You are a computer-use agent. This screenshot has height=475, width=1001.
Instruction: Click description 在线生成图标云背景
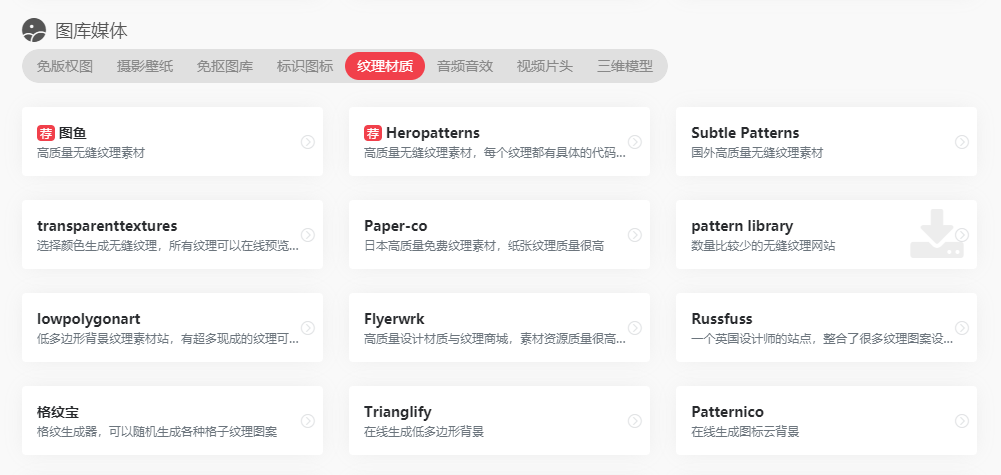click(745, 432)
